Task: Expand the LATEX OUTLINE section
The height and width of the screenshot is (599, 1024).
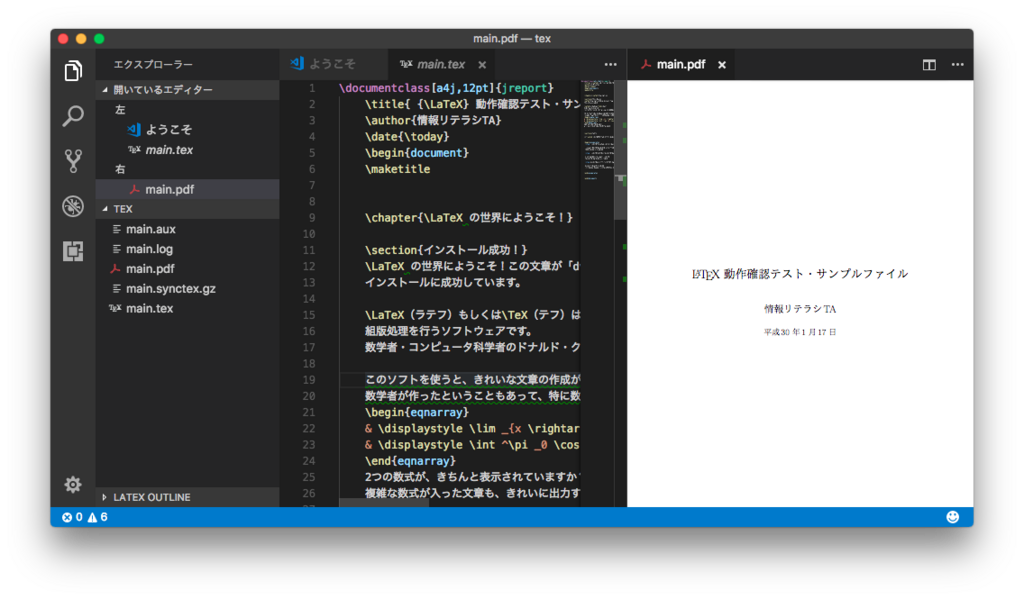Action: pos(187,497)
